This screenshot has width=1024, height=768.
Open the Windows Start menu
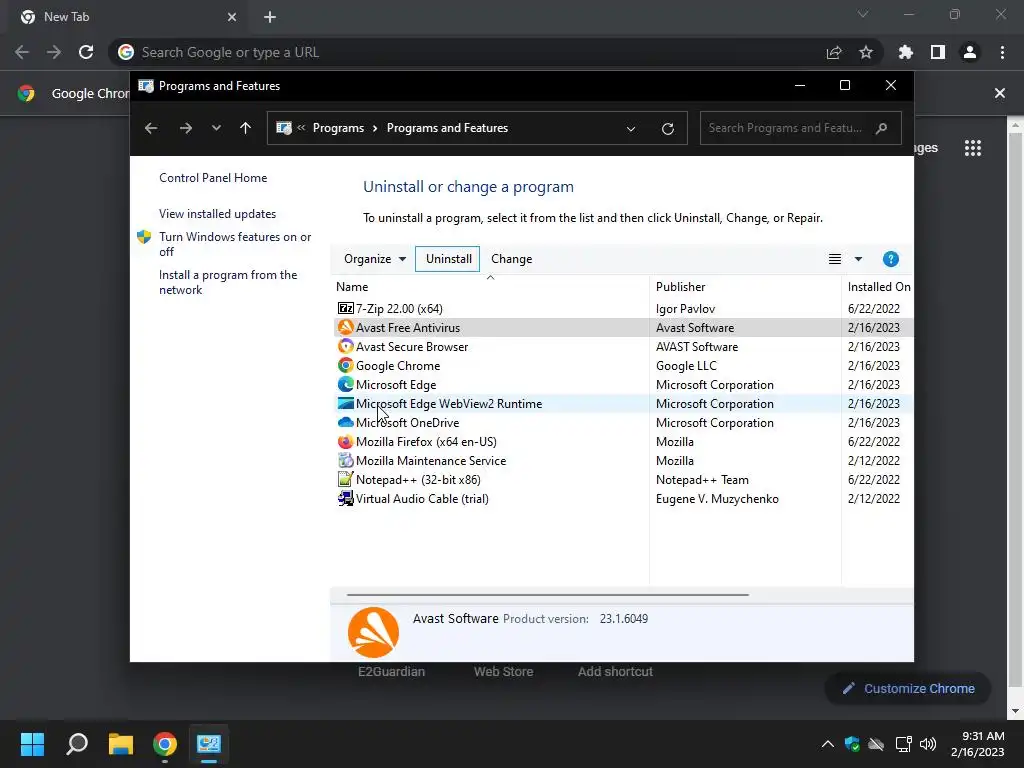pos(32,744)
